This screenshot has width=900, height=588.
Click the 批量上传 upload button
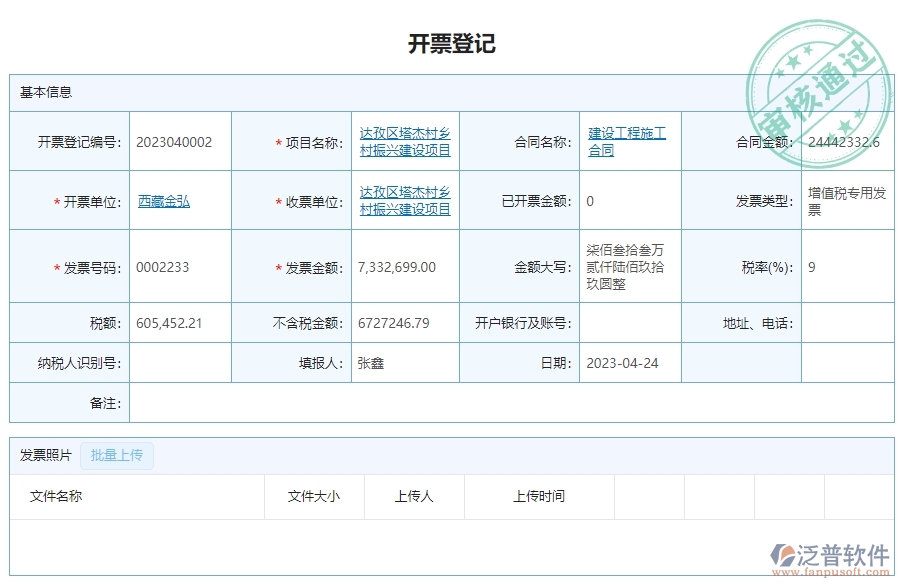(117, 455)
